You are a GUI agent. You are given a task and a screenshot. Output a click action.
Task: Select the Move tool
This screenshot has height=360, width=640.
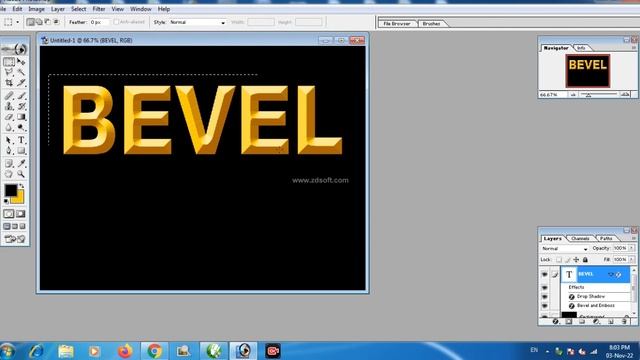pos(21,62)
